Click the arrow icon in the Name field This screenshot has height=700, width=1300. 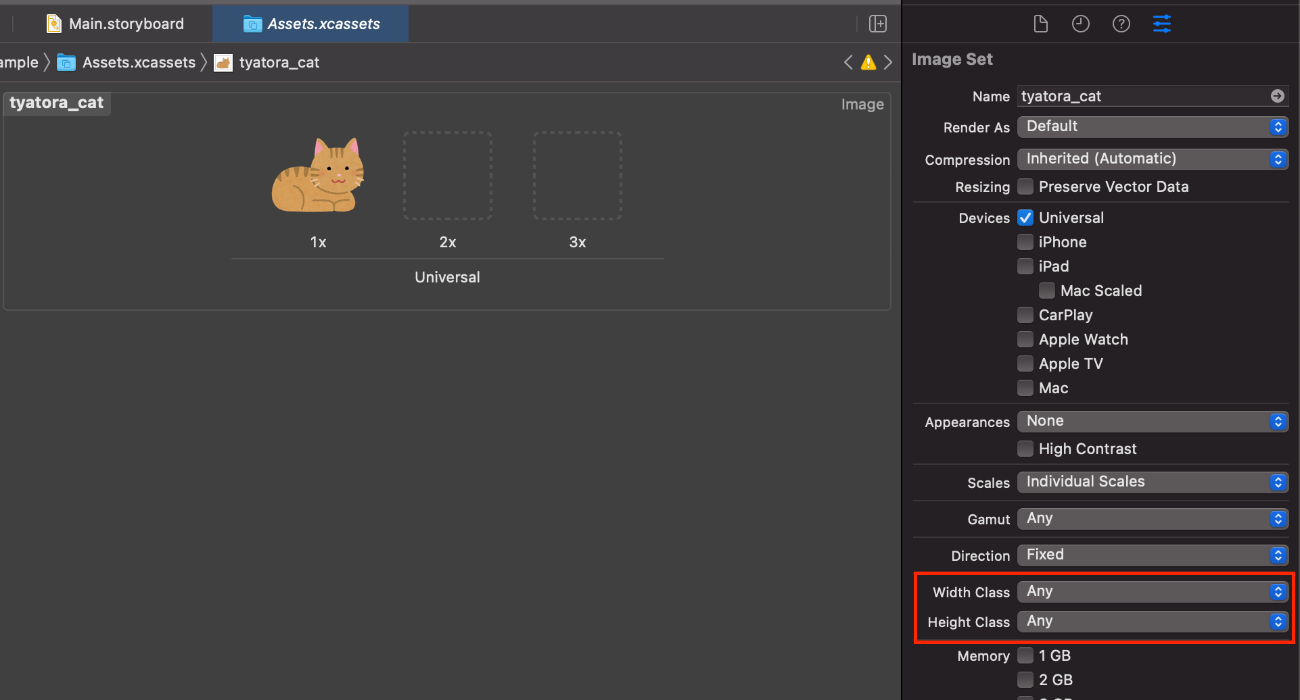point(1277,96)
